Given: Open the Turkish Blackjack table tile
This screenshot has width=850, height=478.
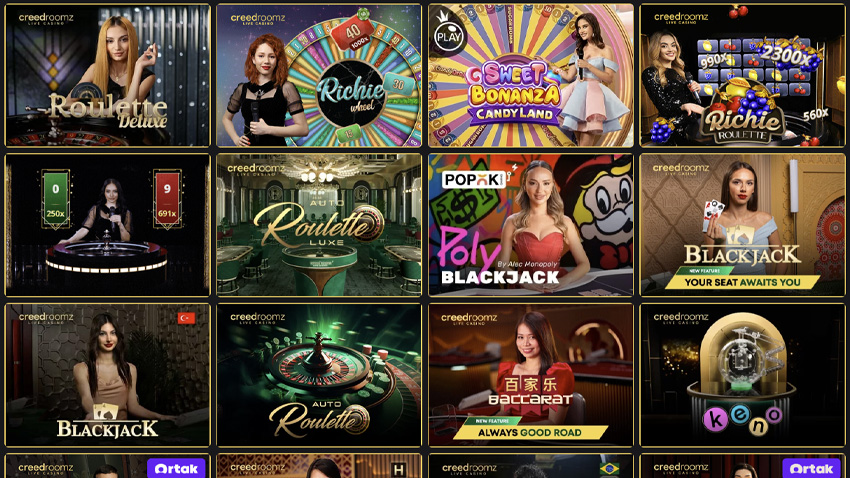Looking at the screenshot, I should 107,375.
